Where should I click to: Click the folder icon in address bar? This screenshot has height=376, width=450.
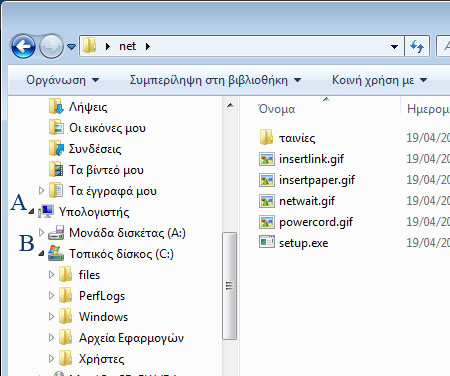click(89, 45)
